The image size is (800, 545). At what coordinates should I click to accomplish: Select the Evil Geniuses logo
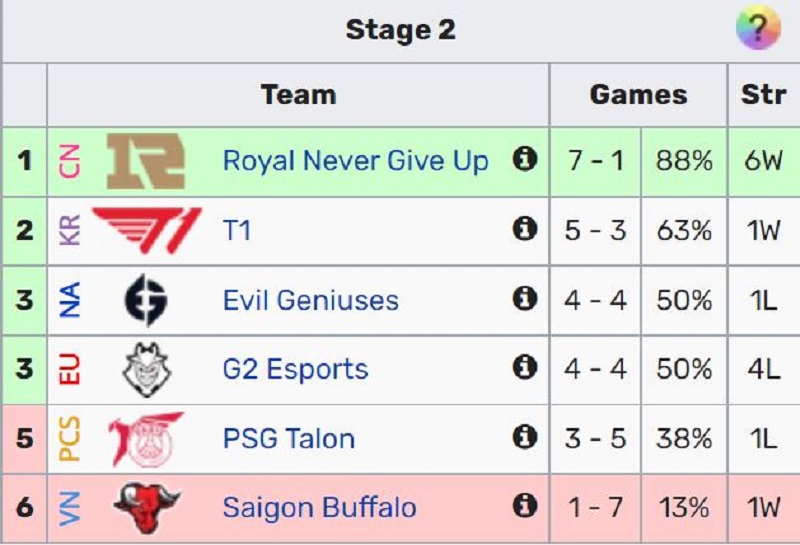[146, 300]
